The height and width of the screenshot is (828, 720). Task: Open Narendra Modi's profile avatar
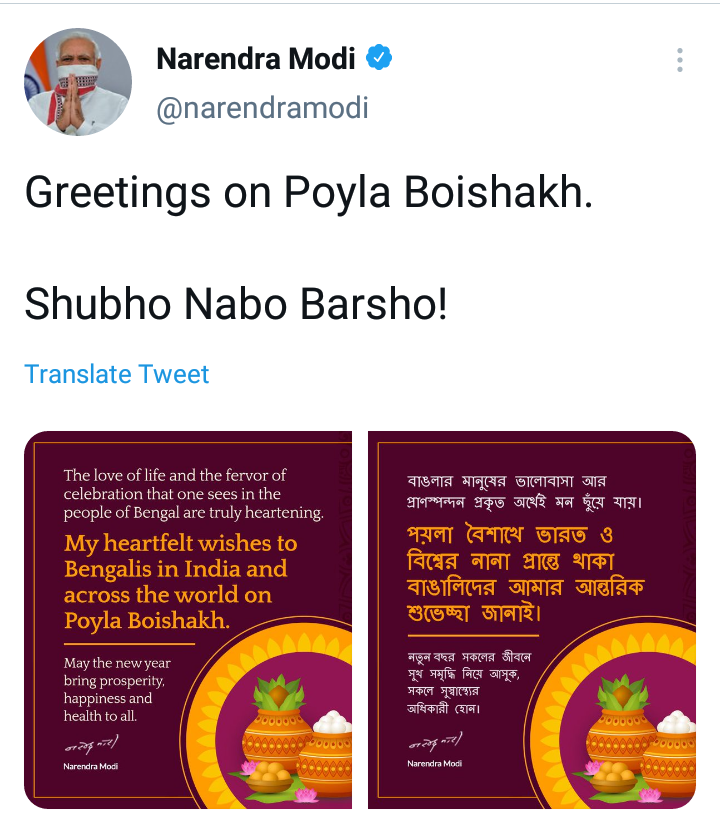click(78, 82)
